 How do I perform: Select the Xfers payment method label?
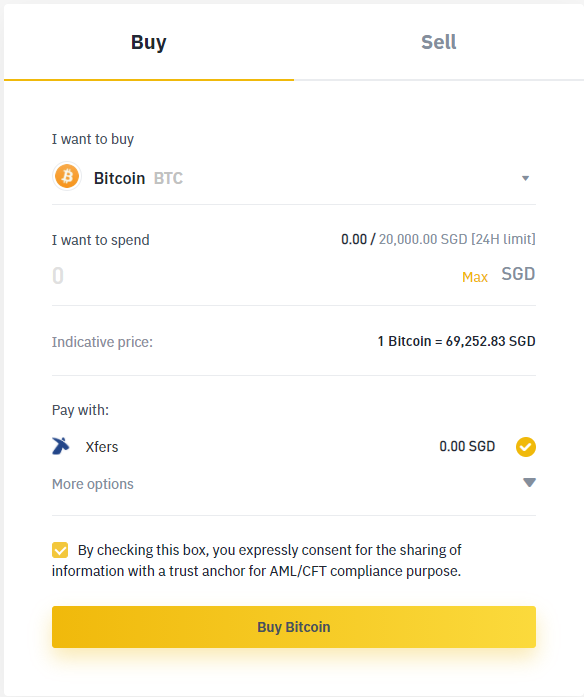pos(102,447)
